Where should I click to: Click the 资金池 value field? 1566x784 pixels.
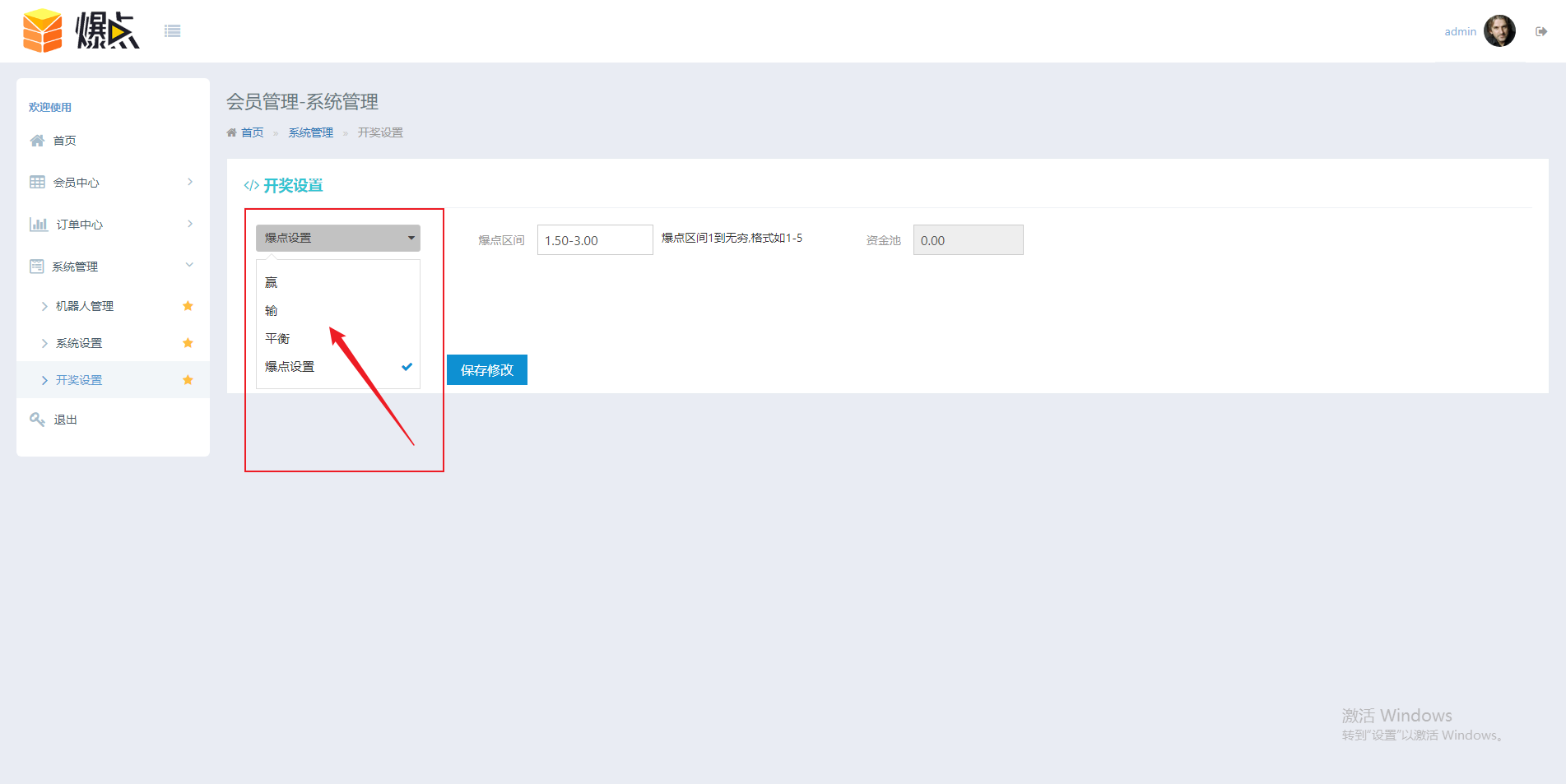click(x=969, y=240)
